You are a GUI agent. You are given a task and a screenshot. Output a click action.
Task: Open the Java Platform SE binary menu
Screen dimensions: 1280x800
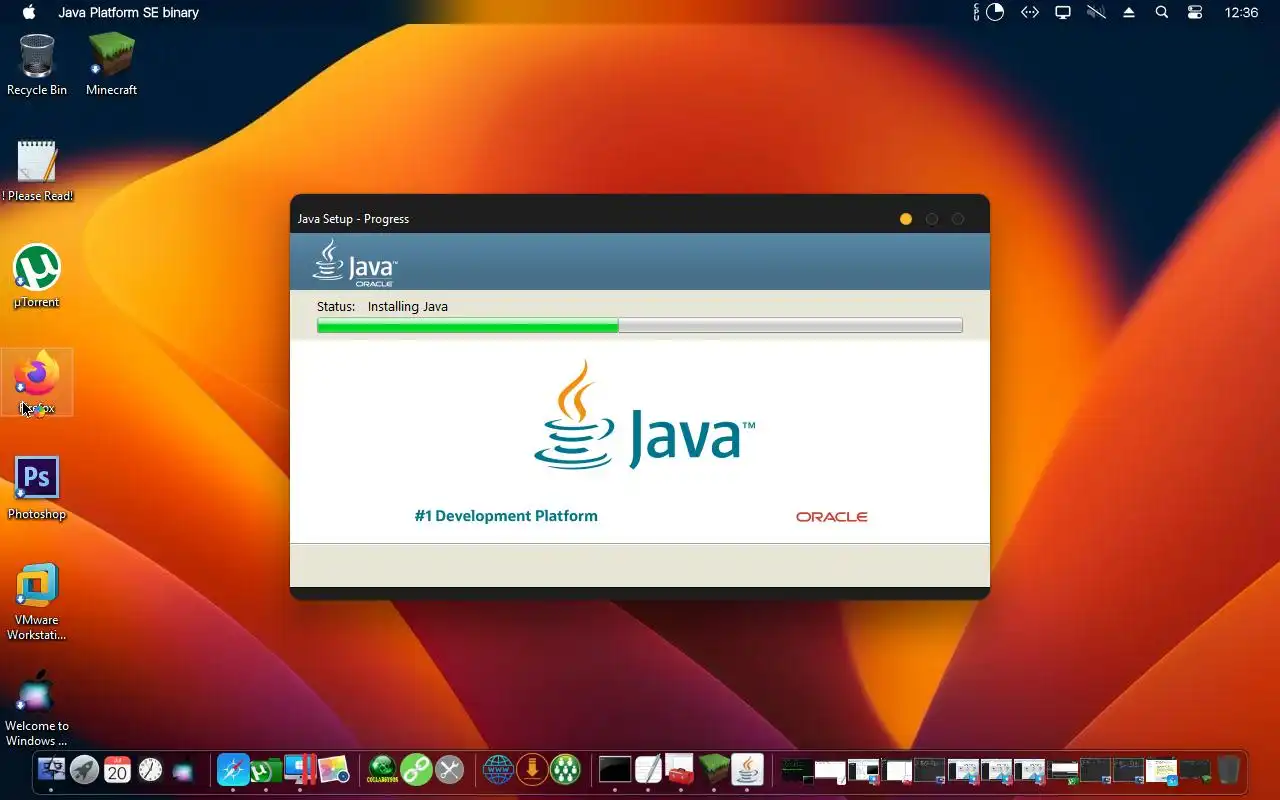(x=129, y=13)
